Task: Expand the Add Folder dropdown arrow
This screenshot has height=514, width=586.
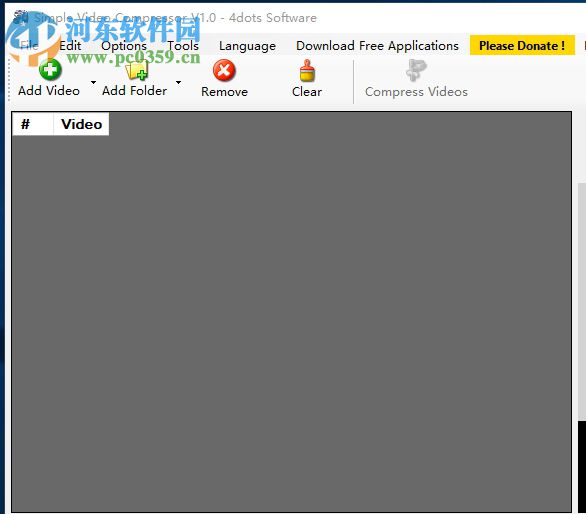Action: pos(179,82)
